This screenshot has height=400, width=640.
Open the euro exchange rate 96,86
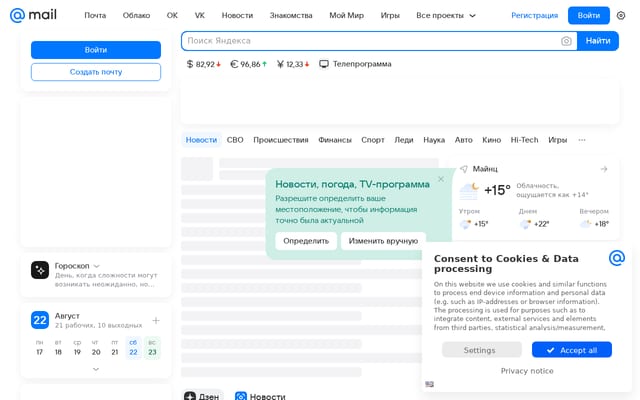248,64
